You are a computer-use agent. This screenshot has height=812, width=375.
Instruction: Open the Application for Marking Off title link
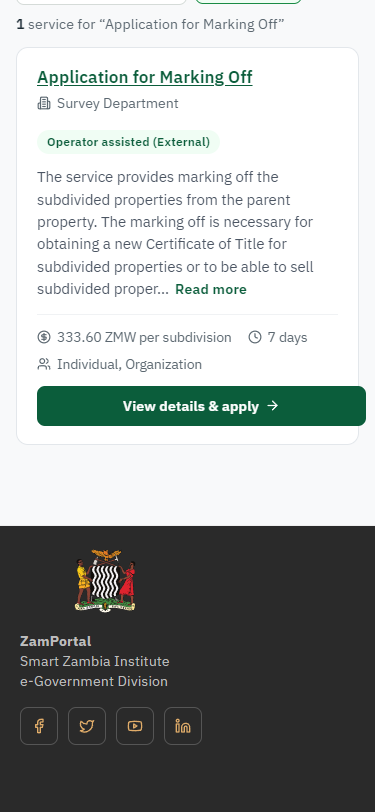[145, 77]
